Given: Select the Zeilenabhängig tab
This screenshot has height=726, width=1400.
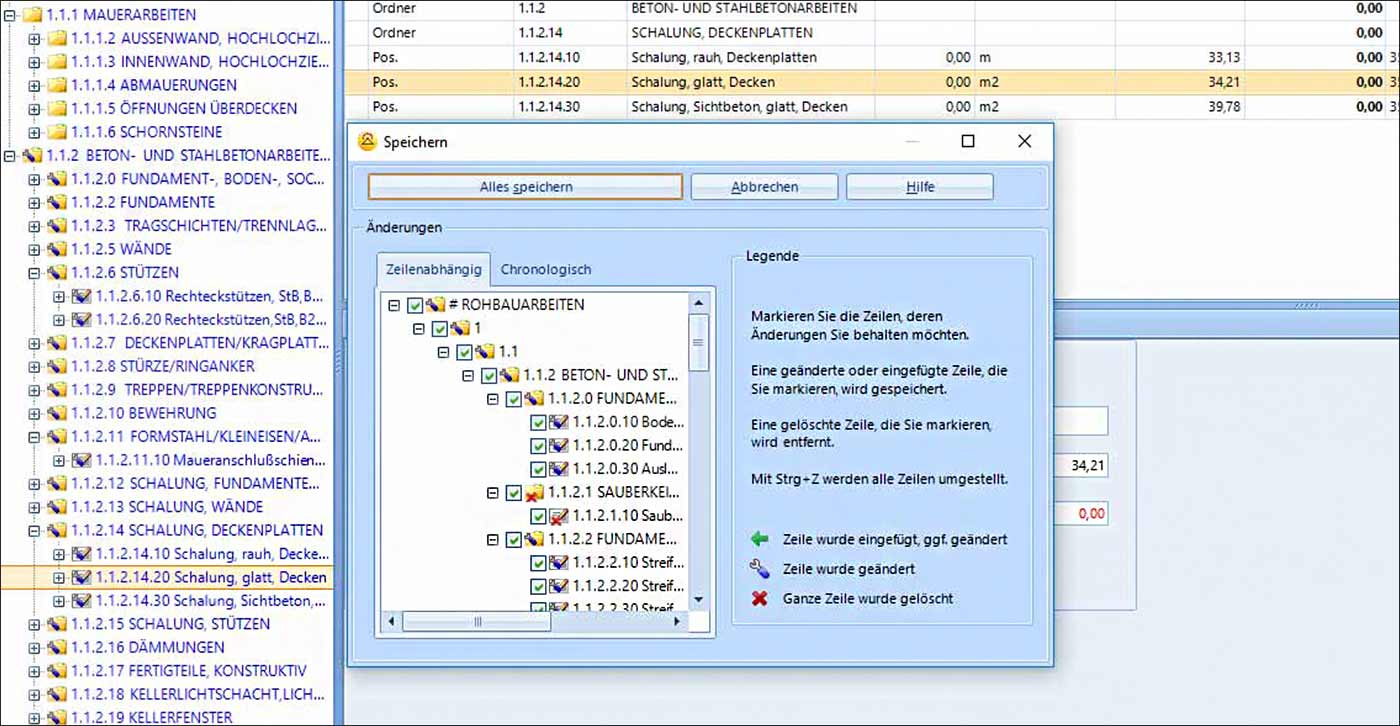Looking at the screenshot, I should [435, 269].
